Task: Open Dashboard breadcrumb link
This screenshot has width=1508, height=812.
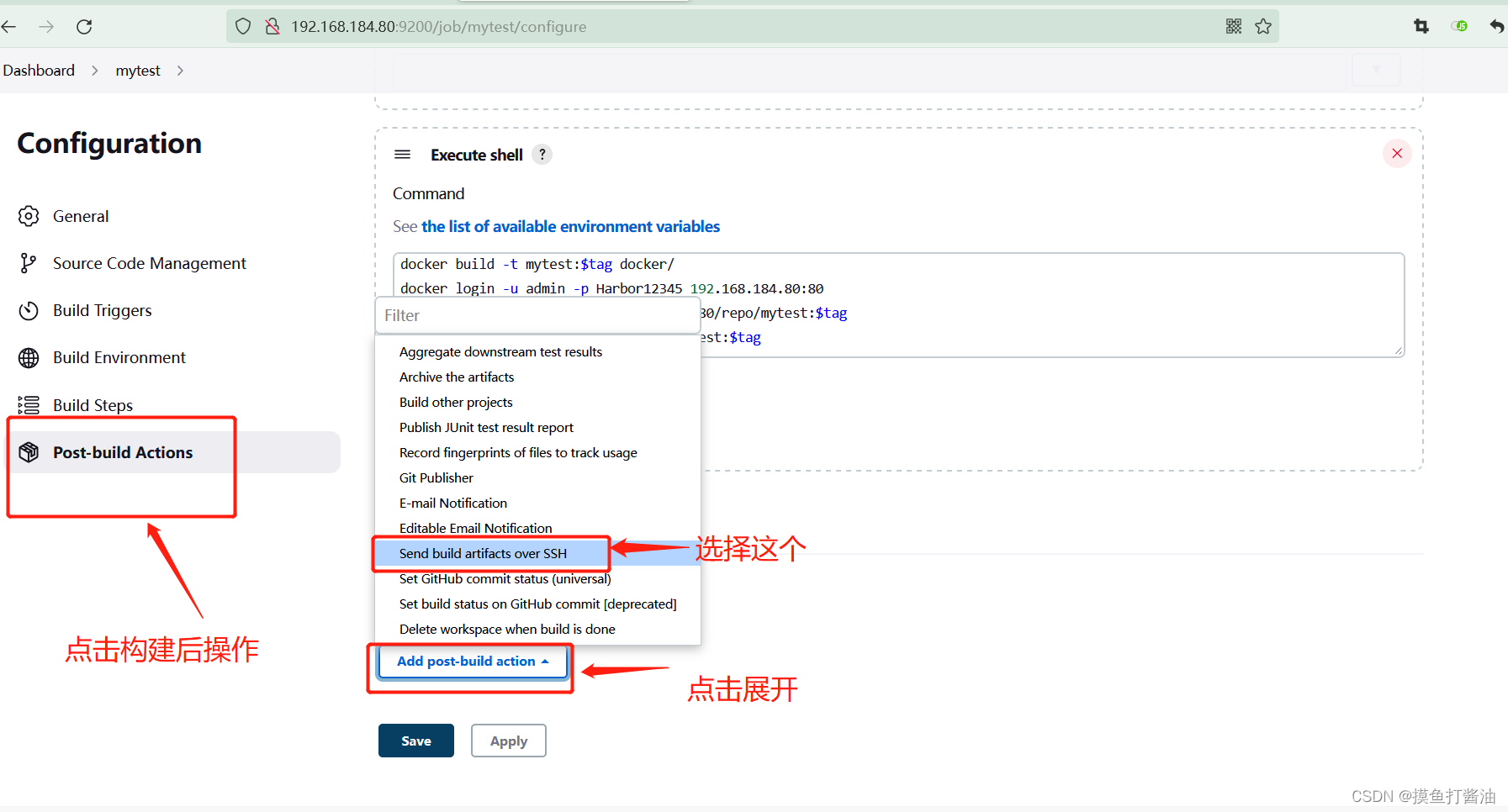Action: point(39,71)
